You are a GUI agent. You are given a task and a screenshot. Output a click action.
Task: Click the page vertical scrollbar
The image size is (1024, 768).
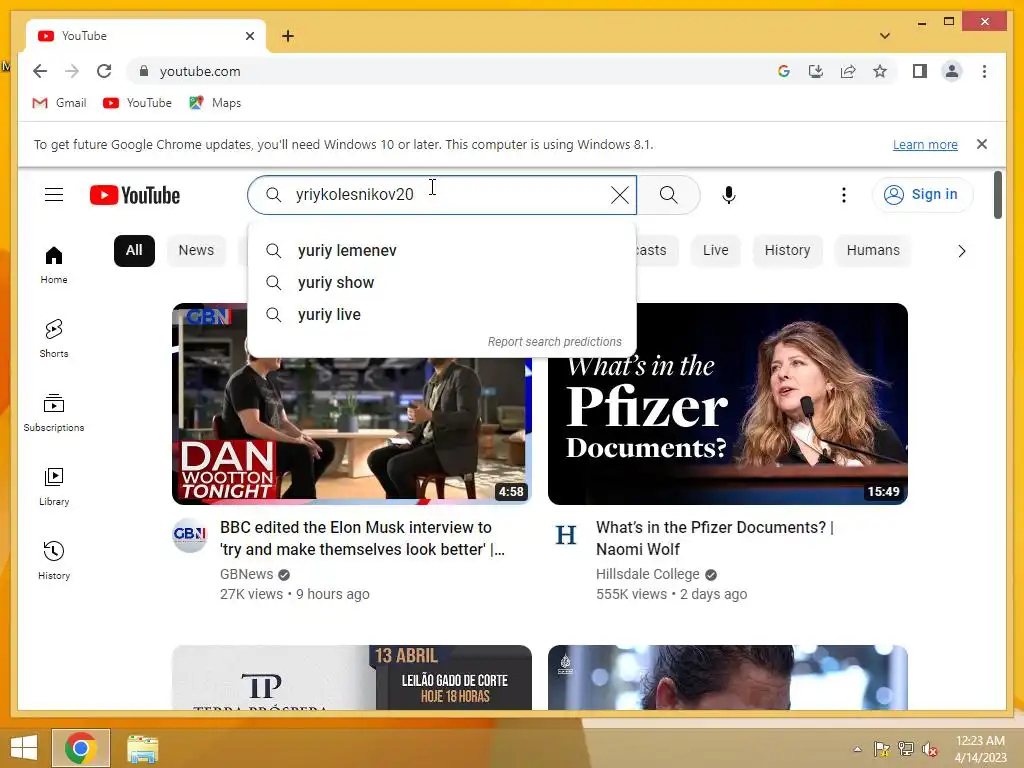(x=997, y=195)
